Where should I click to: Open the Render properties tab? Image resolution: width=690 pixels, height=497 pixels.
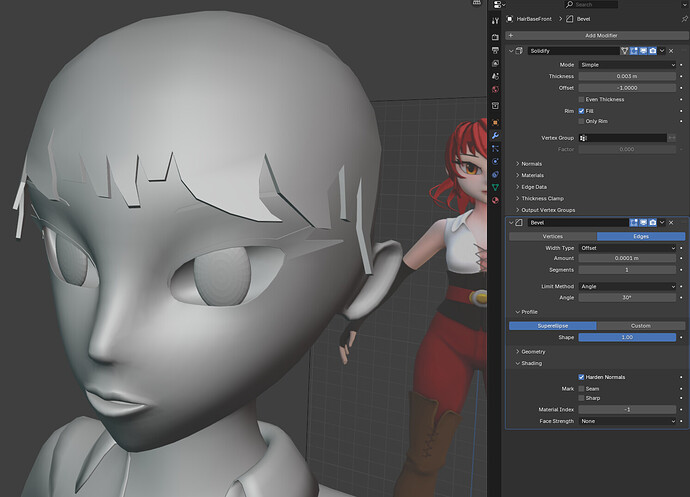(x=495, y=37)
